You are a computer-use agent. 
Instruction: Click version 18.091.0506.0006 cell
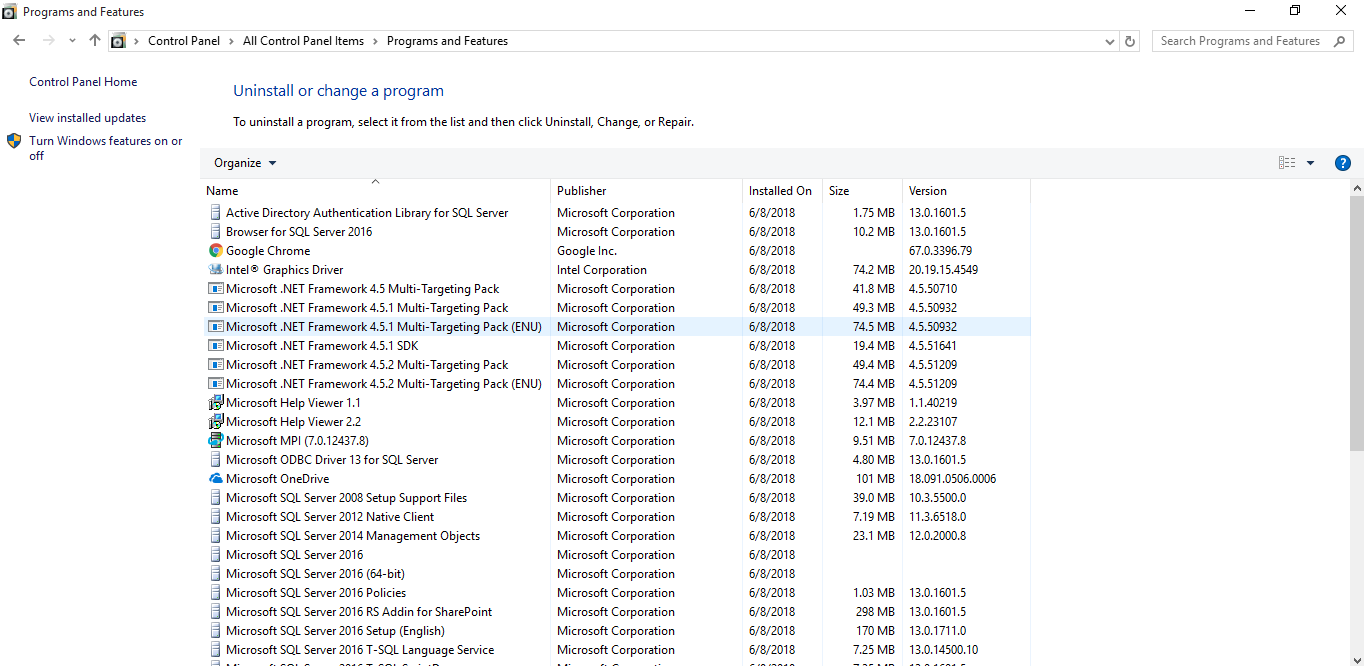[x=952, y=479]
